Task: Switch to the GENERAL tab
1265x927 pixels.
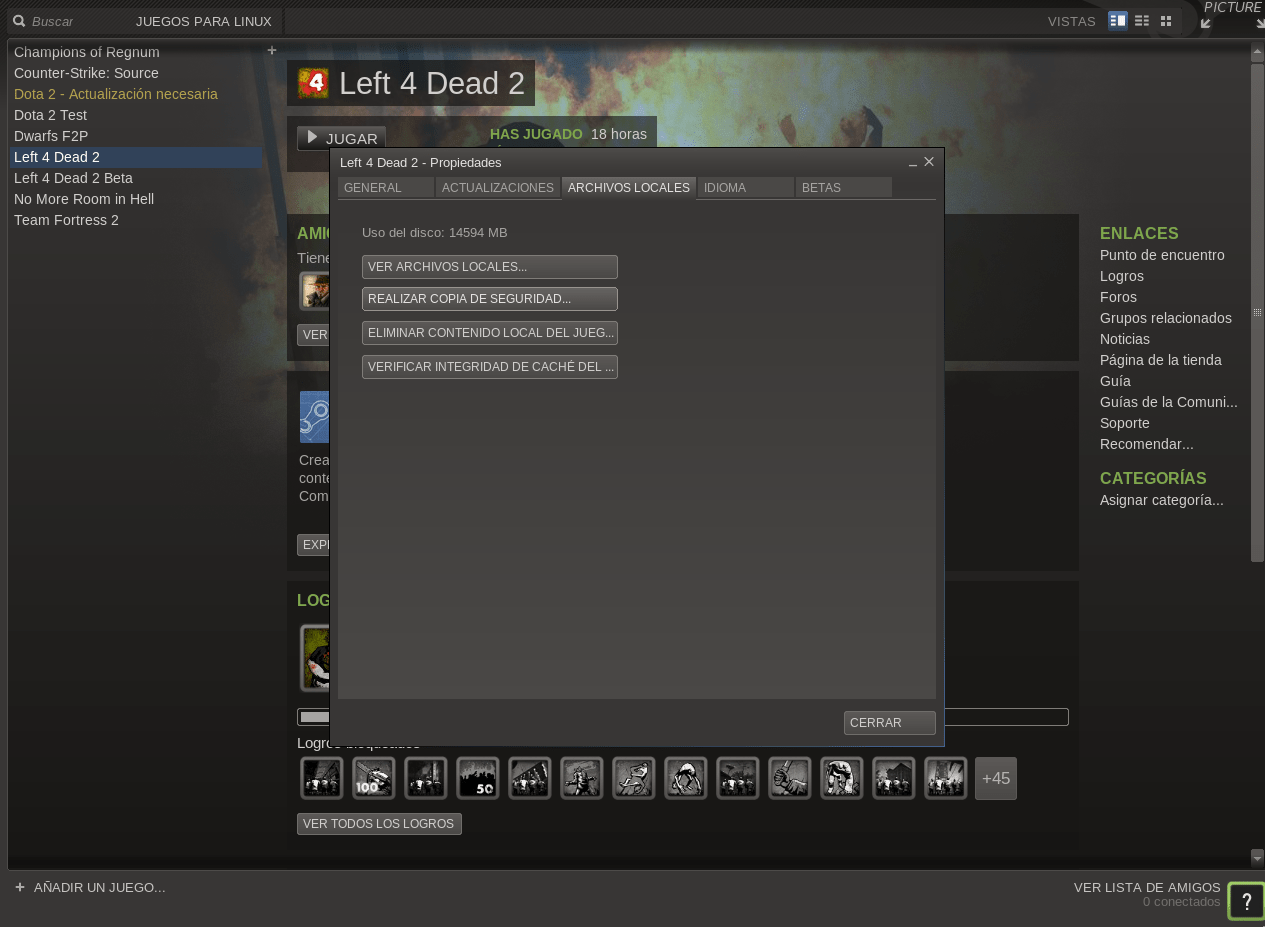Action: click(386, 188)
